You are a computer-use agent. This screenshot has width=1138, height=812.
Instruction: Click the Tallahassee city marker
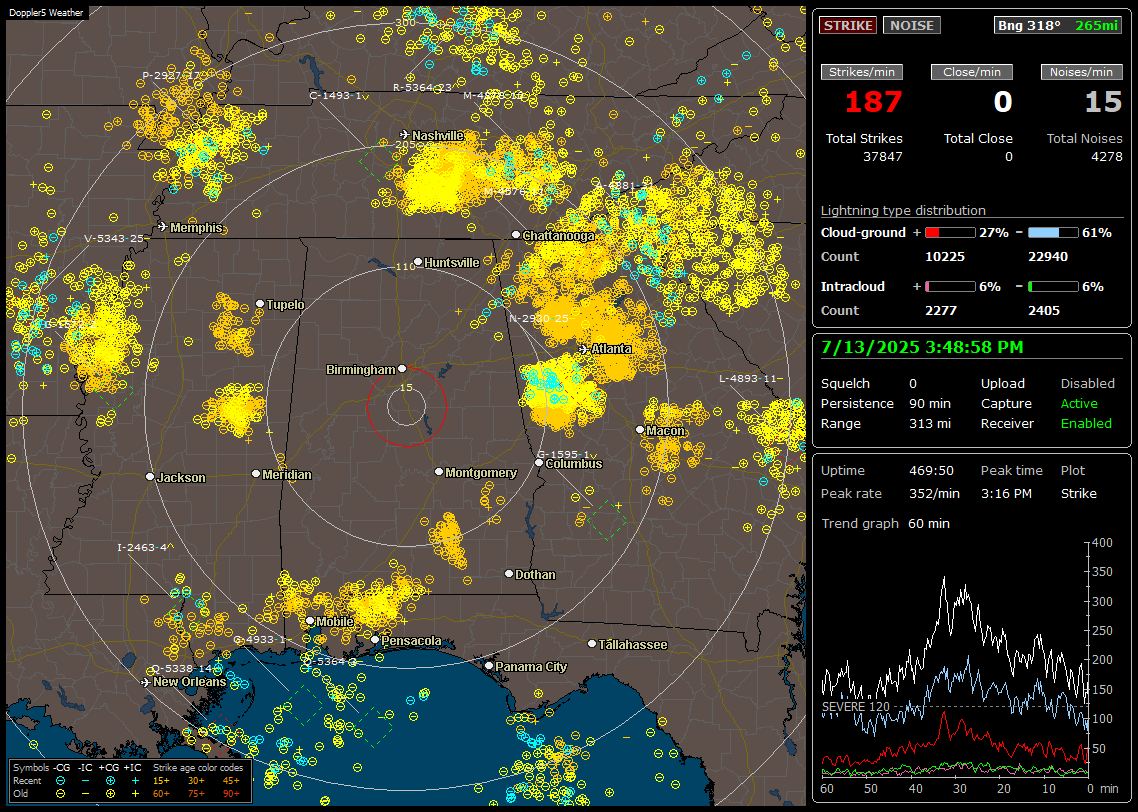pos(592,644)
